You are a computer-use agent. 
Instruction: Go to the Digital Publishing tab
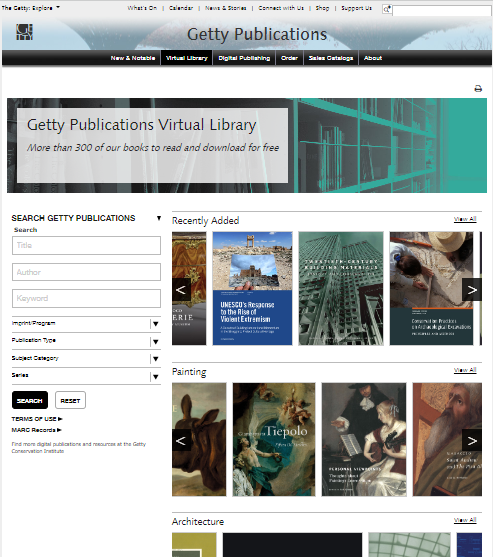pos(244,58)
